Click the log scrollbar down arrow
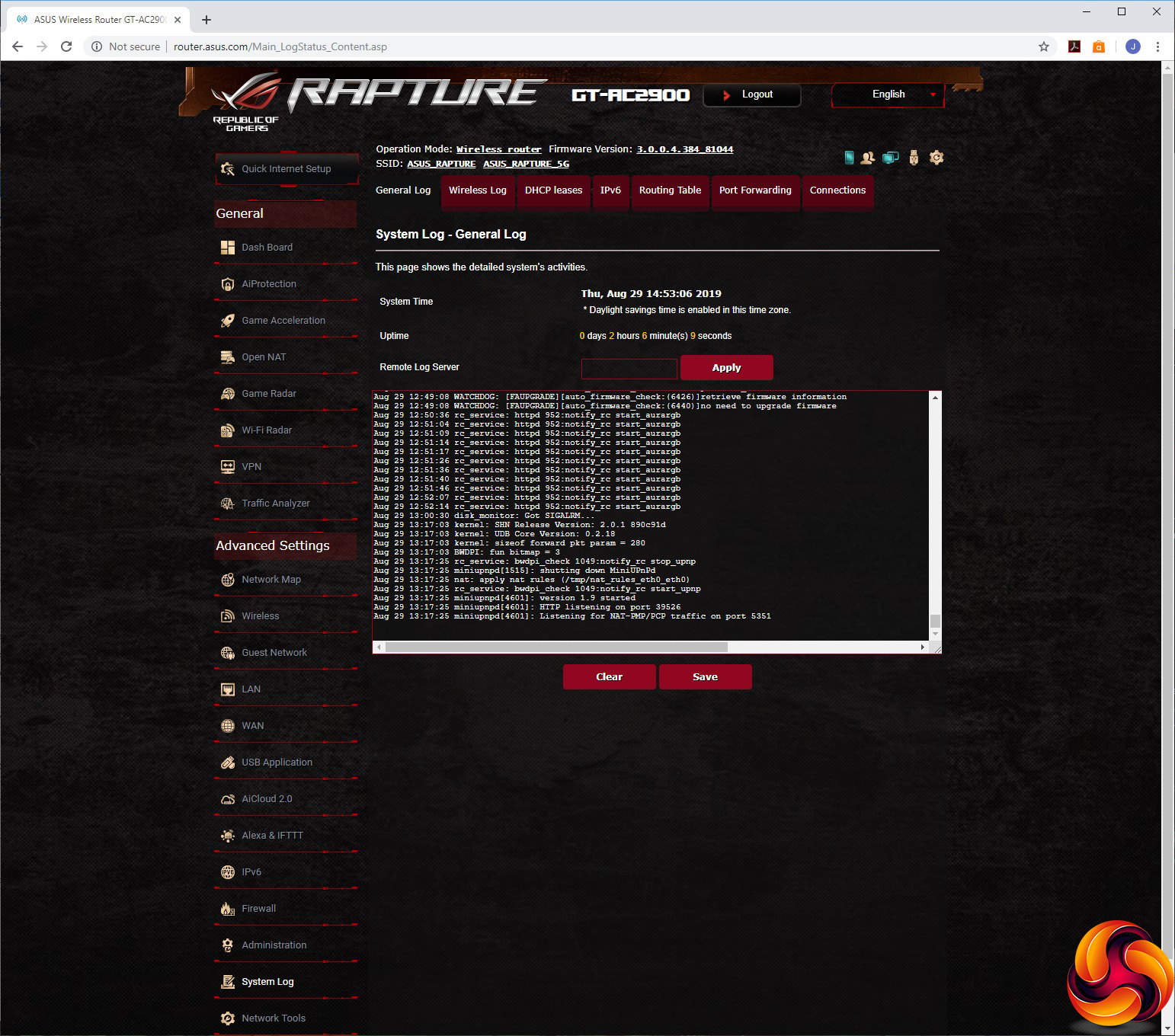The width and height of the screenshot is (1175, 1036). click(x=935, y=635)
